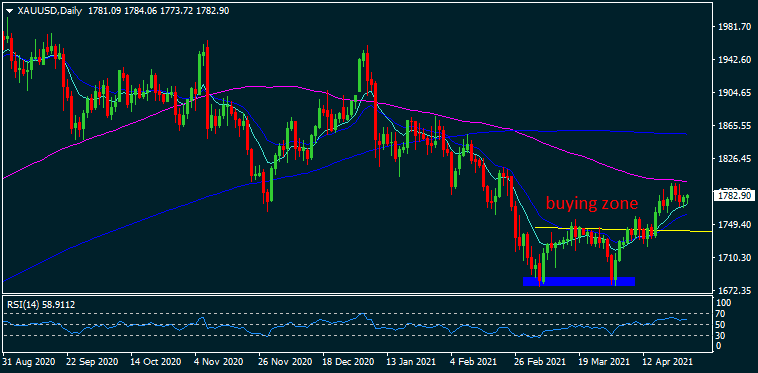This screenshot has width=758, height=373.
Task: Click the RSI scale value 0
Action: [x=719, y=346]
